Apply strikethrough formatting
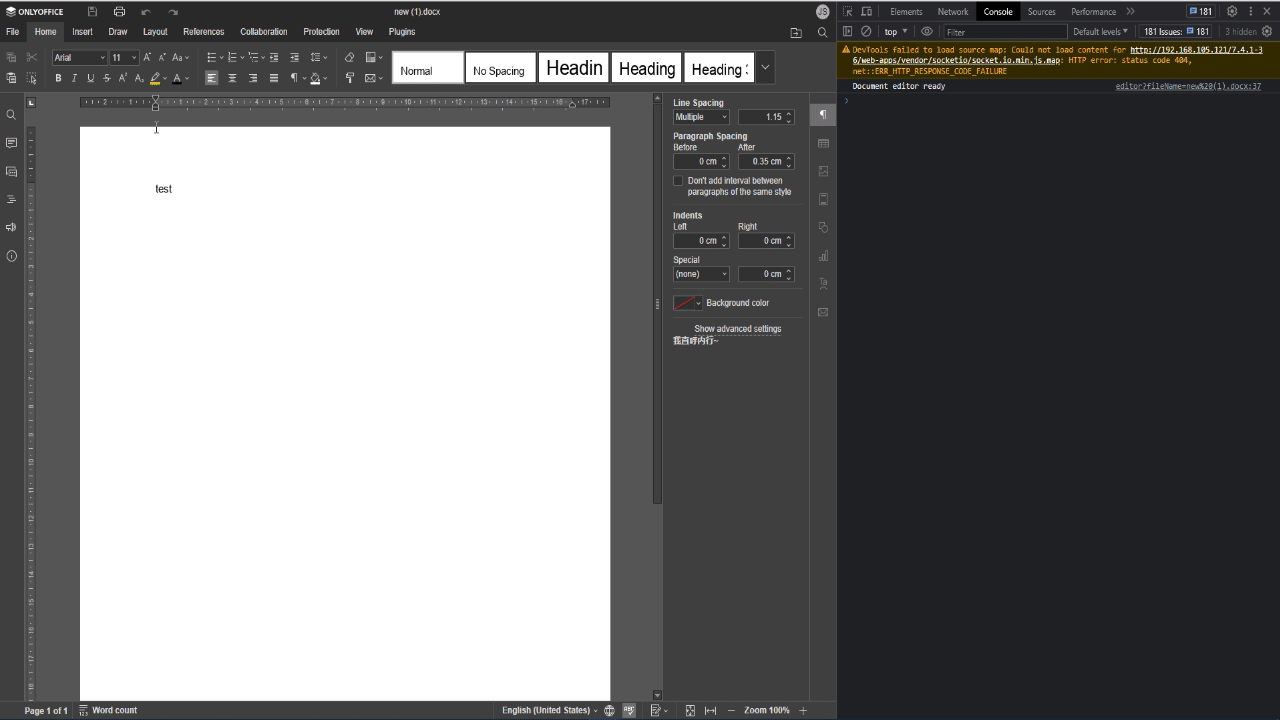 pos(107,78)
